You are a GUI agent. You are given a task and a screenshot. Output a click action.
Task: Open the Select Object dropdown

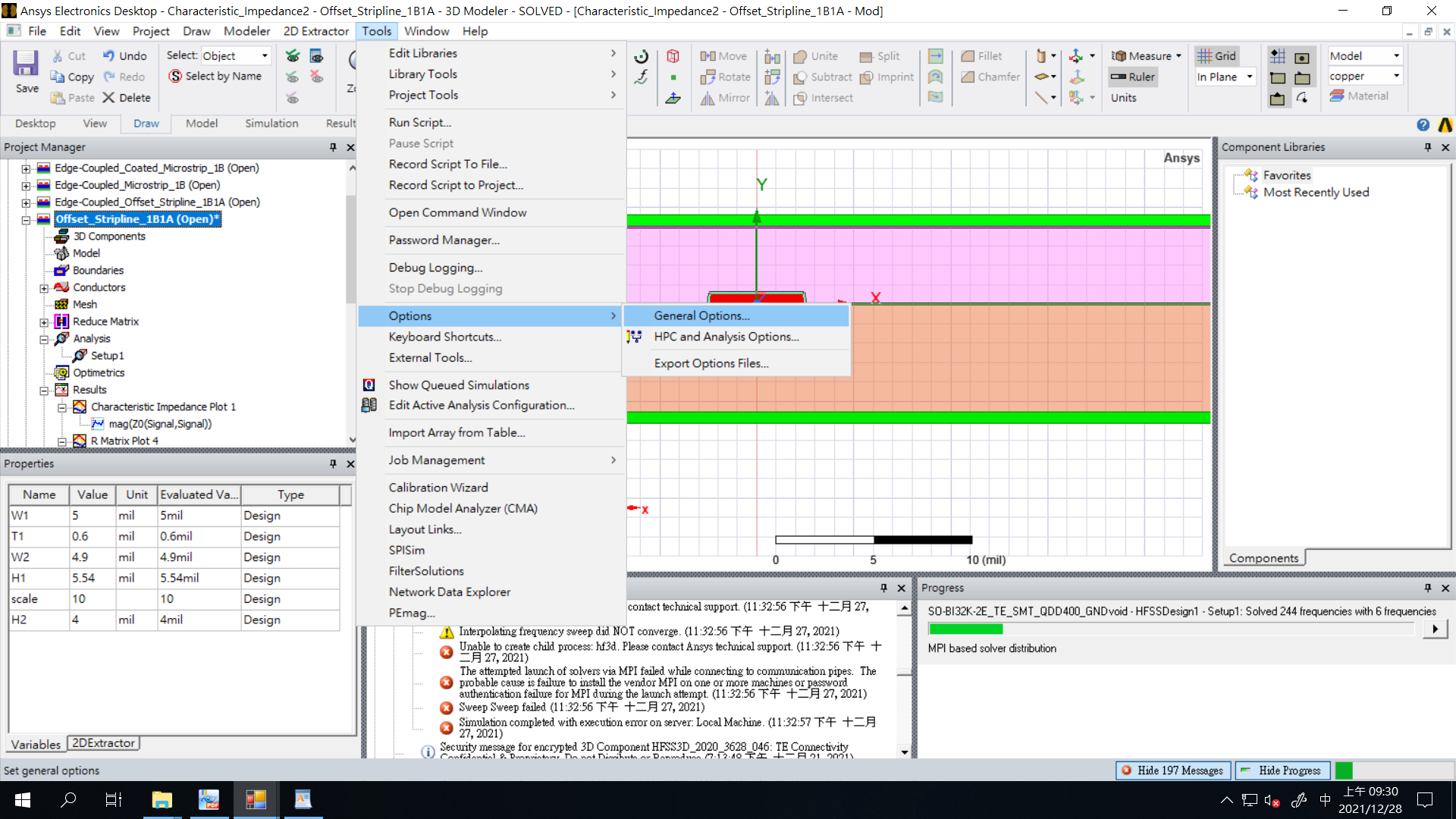coord(235,56)
